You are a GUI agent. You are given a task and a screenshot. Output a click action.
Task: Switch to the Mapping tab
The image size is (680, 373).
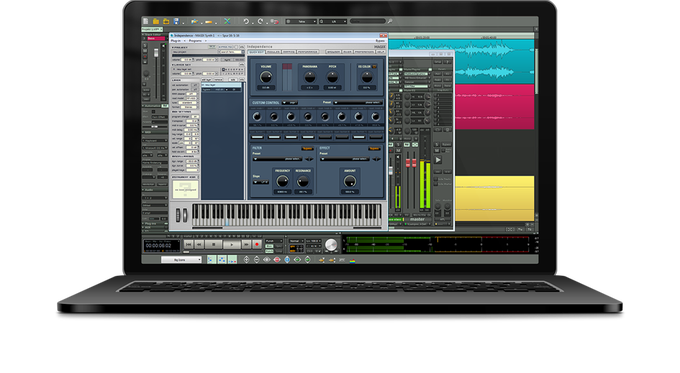(288, 52)
